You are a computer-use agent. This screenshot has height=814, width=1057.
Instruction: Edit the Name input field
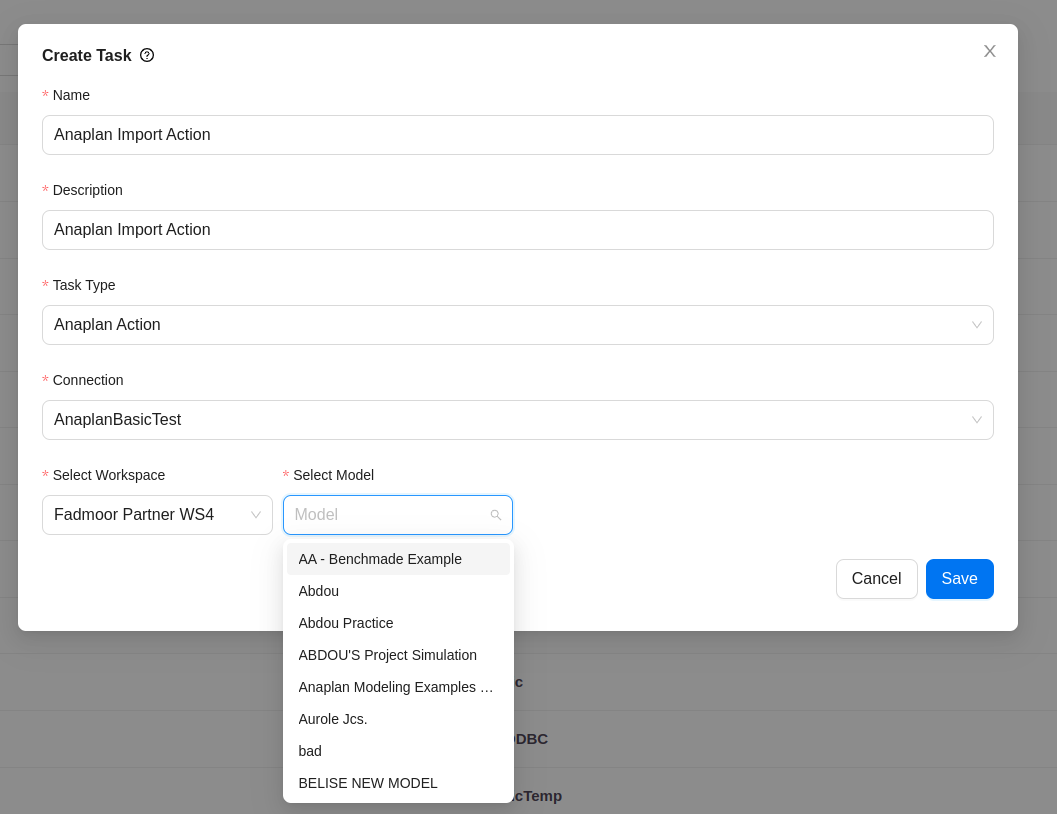click(x=518, y=135)
